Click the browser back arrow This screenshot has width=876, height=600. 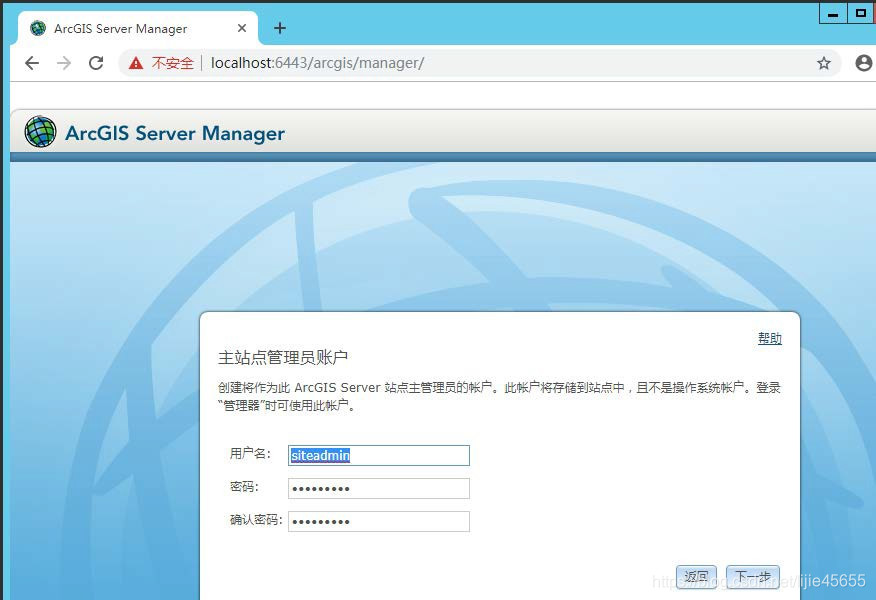click(x=32, y=63)
